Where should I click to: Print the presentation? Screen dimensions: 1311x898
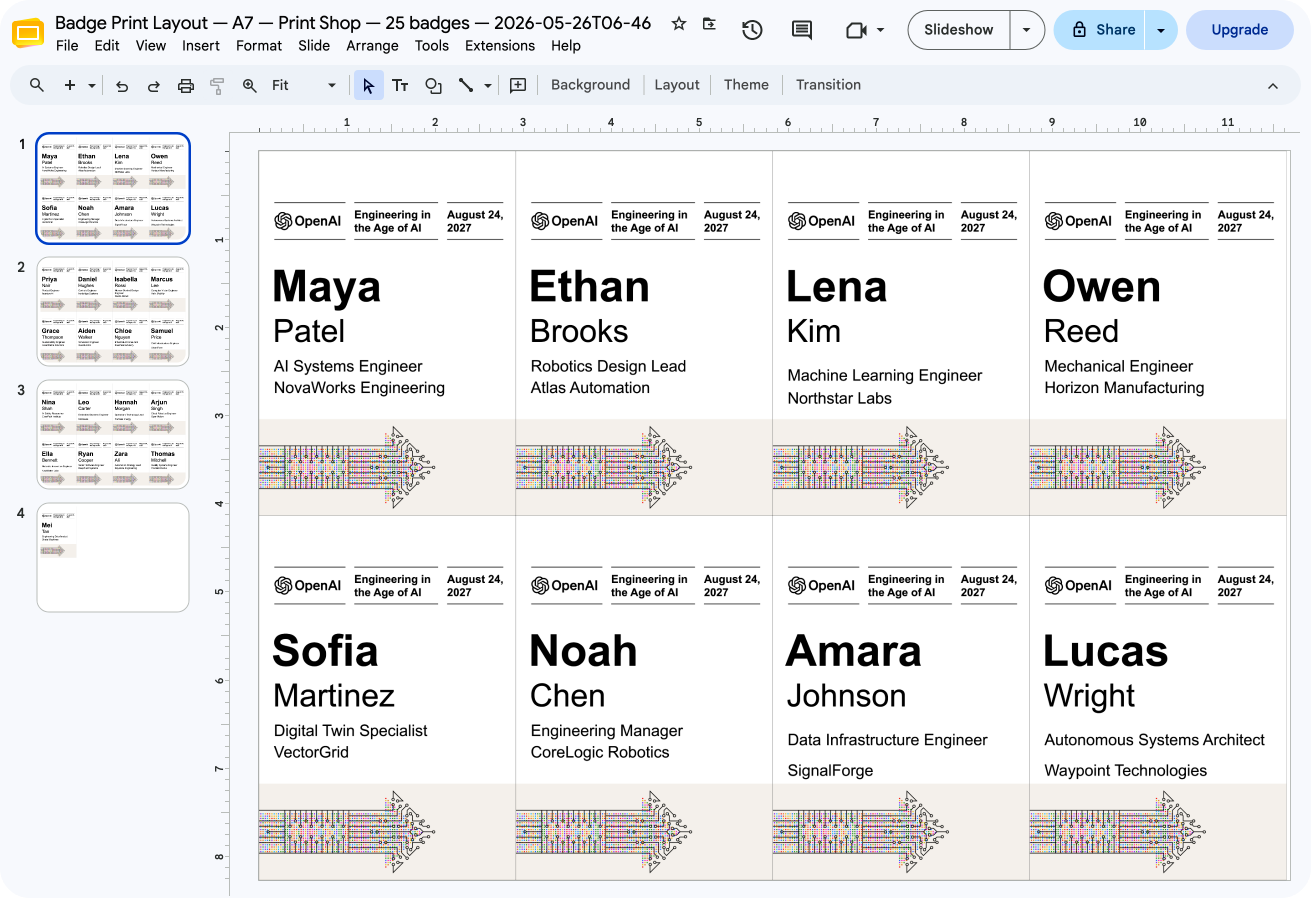(186, 85)
